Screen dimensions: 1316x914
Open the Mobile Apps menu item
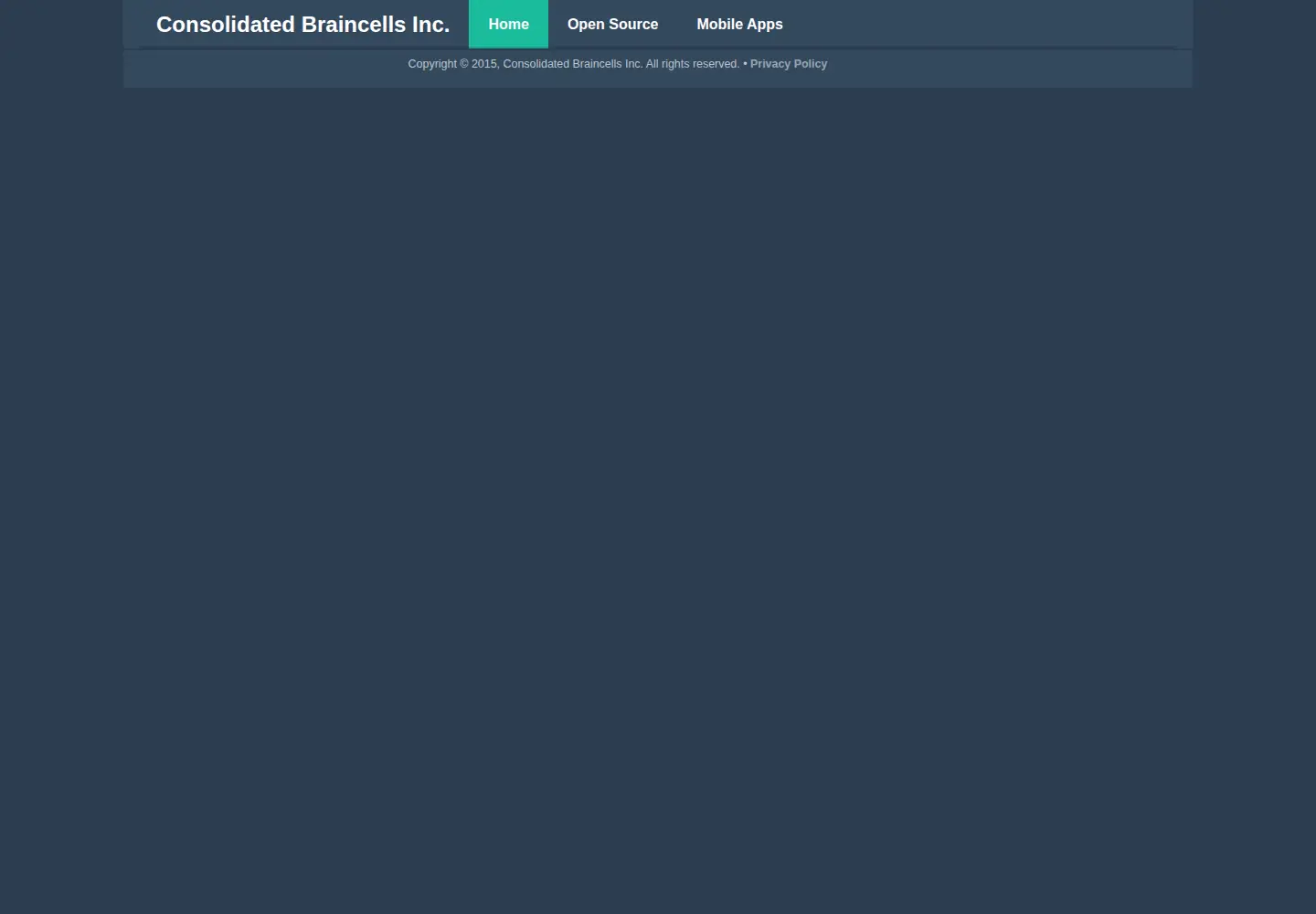[739, 24]
